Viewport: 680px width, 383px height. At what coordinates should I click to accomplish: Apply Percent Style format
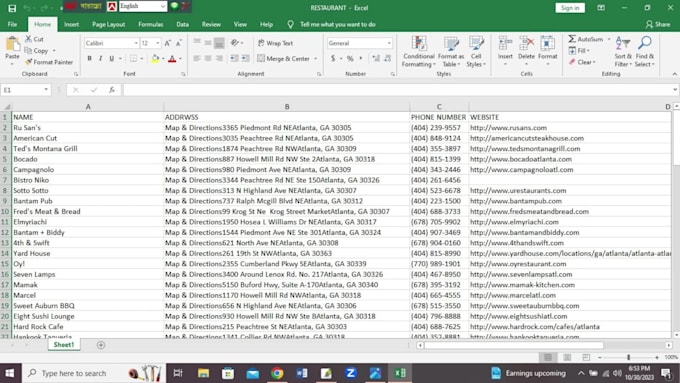point(350,58)
